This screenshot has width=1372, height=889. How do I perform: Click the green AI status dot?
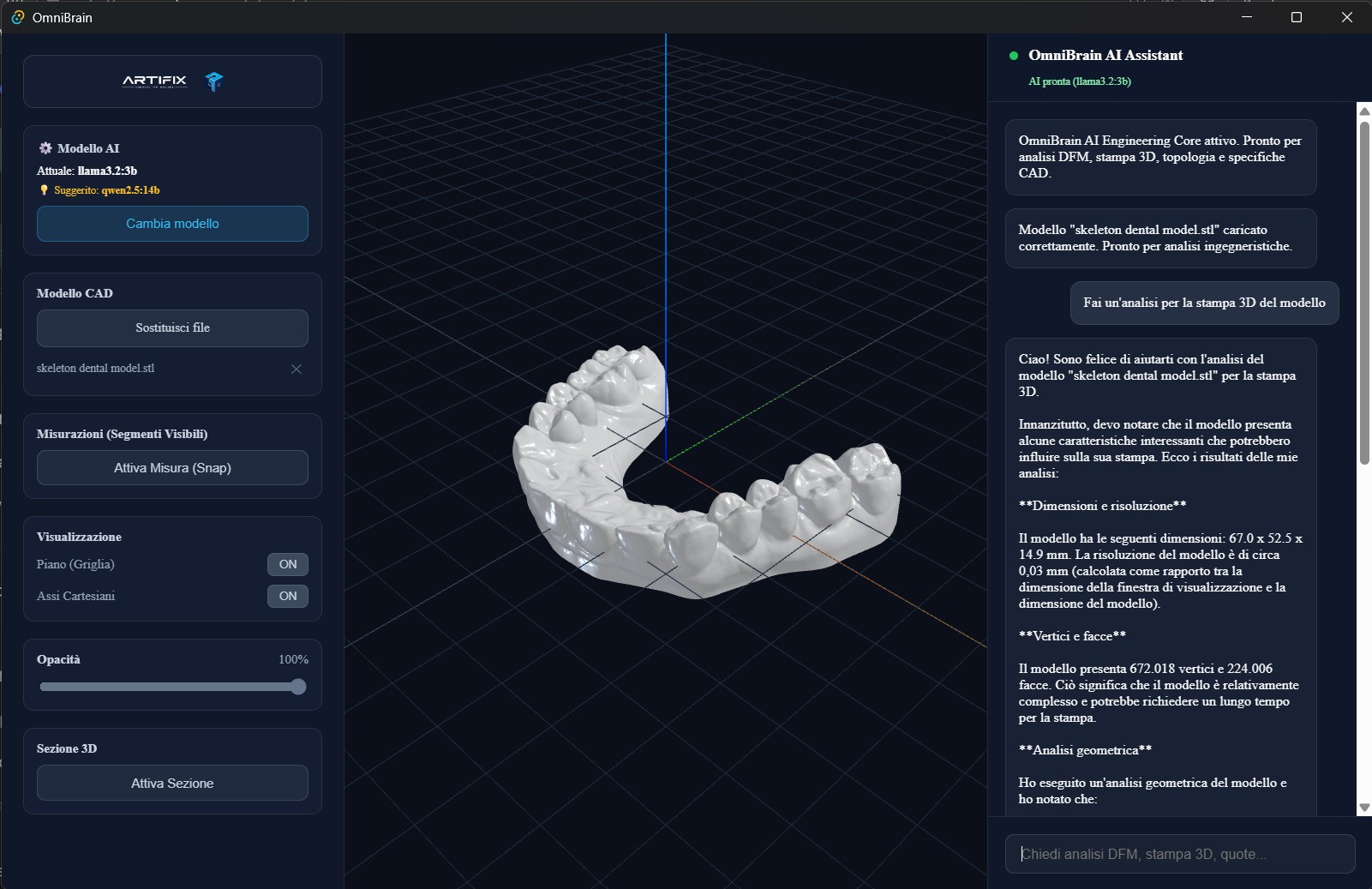click(1014, 56)
